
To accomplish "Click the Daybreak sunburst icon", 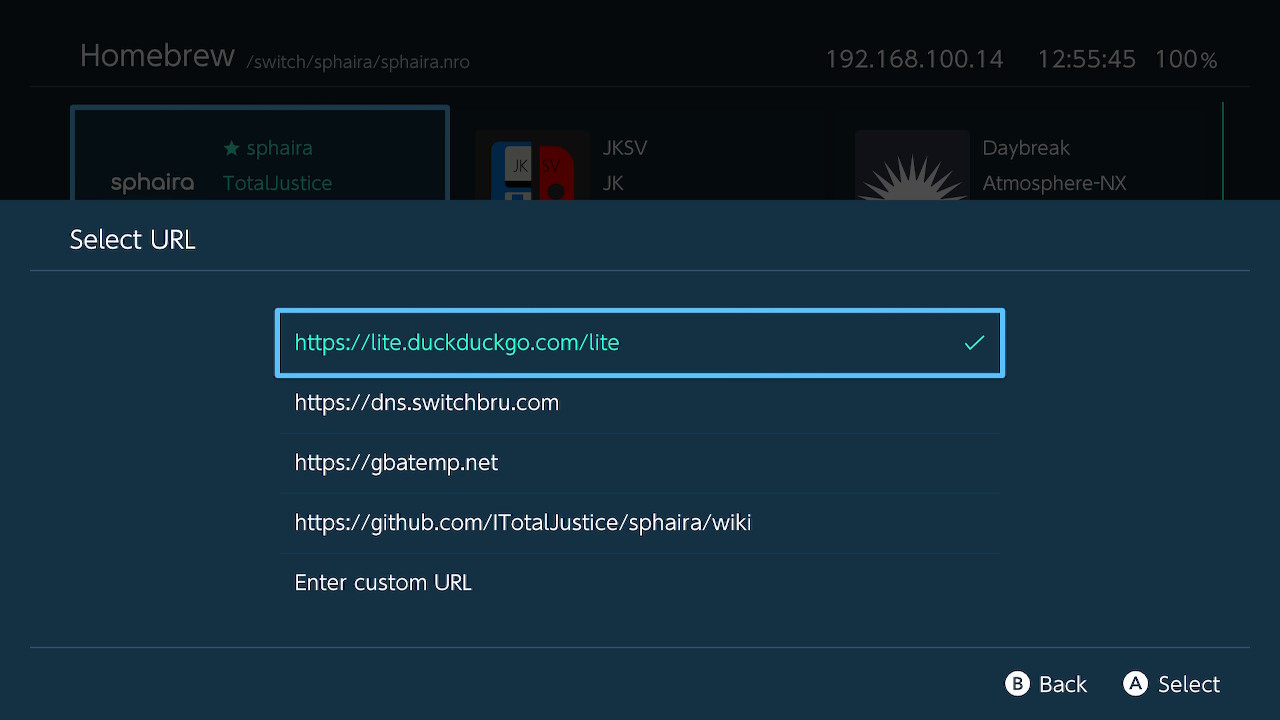I will point(911,170).
